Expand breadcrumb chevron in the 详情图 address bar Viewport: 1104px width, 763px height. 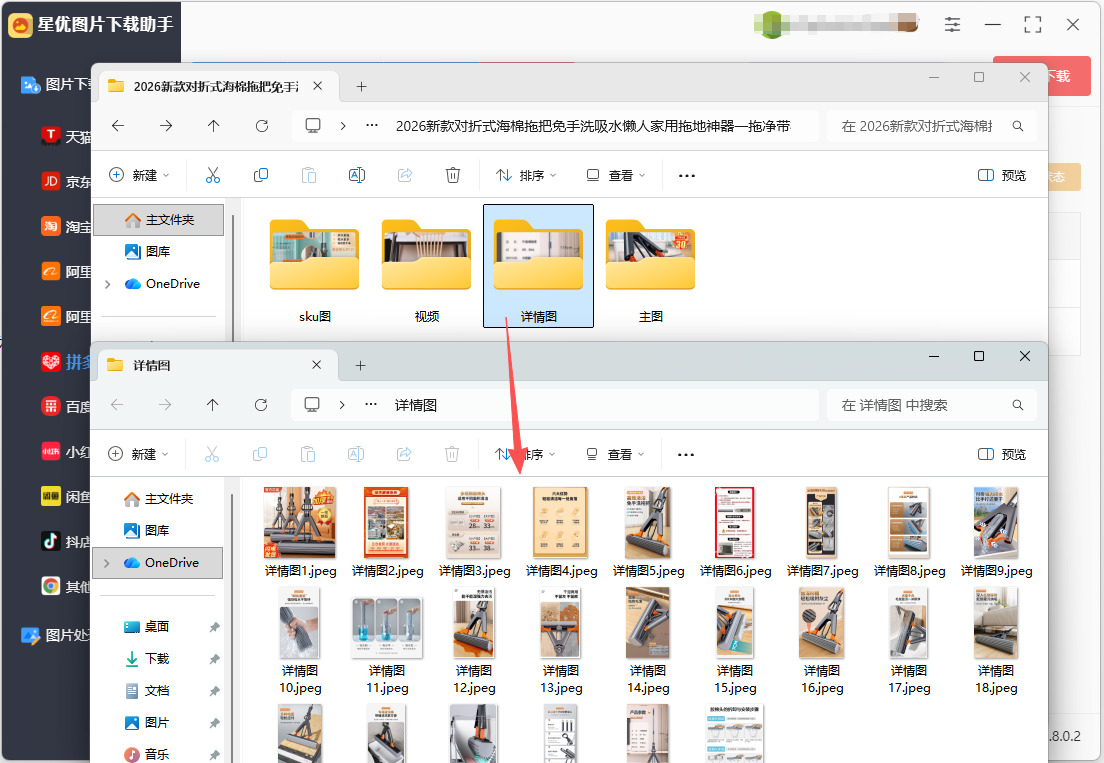coord(341,405)
